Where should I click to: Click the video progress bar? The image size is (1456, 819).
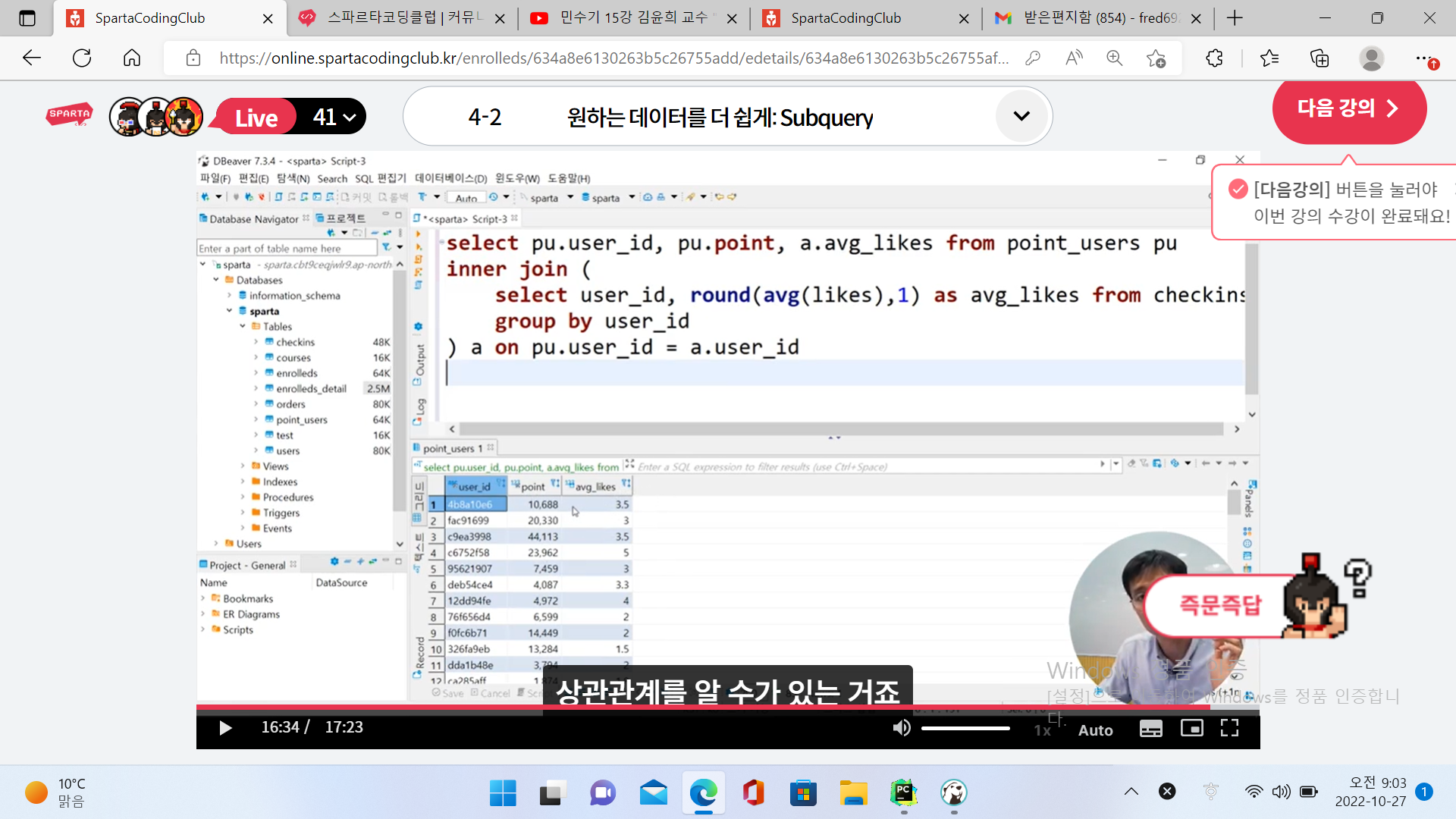[x=728, y=707]
